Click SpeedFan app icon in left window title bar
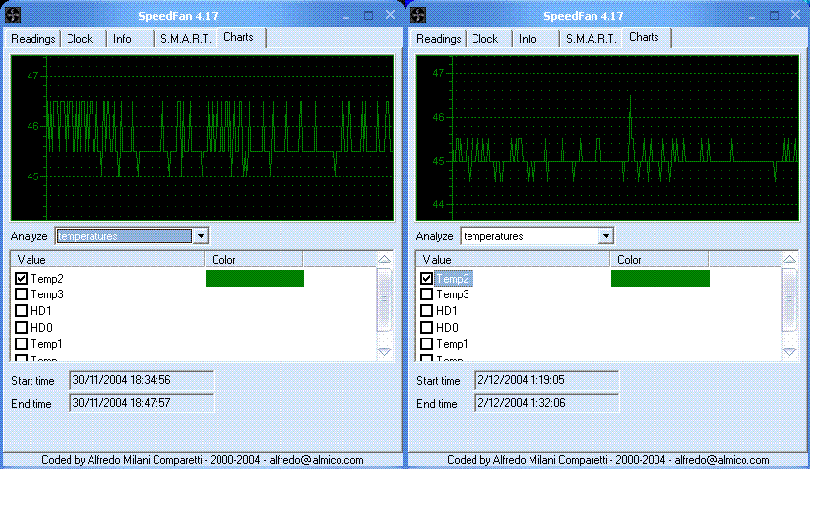Image resolution: width=835 pixels, height=517 pixels. (13, 15)
